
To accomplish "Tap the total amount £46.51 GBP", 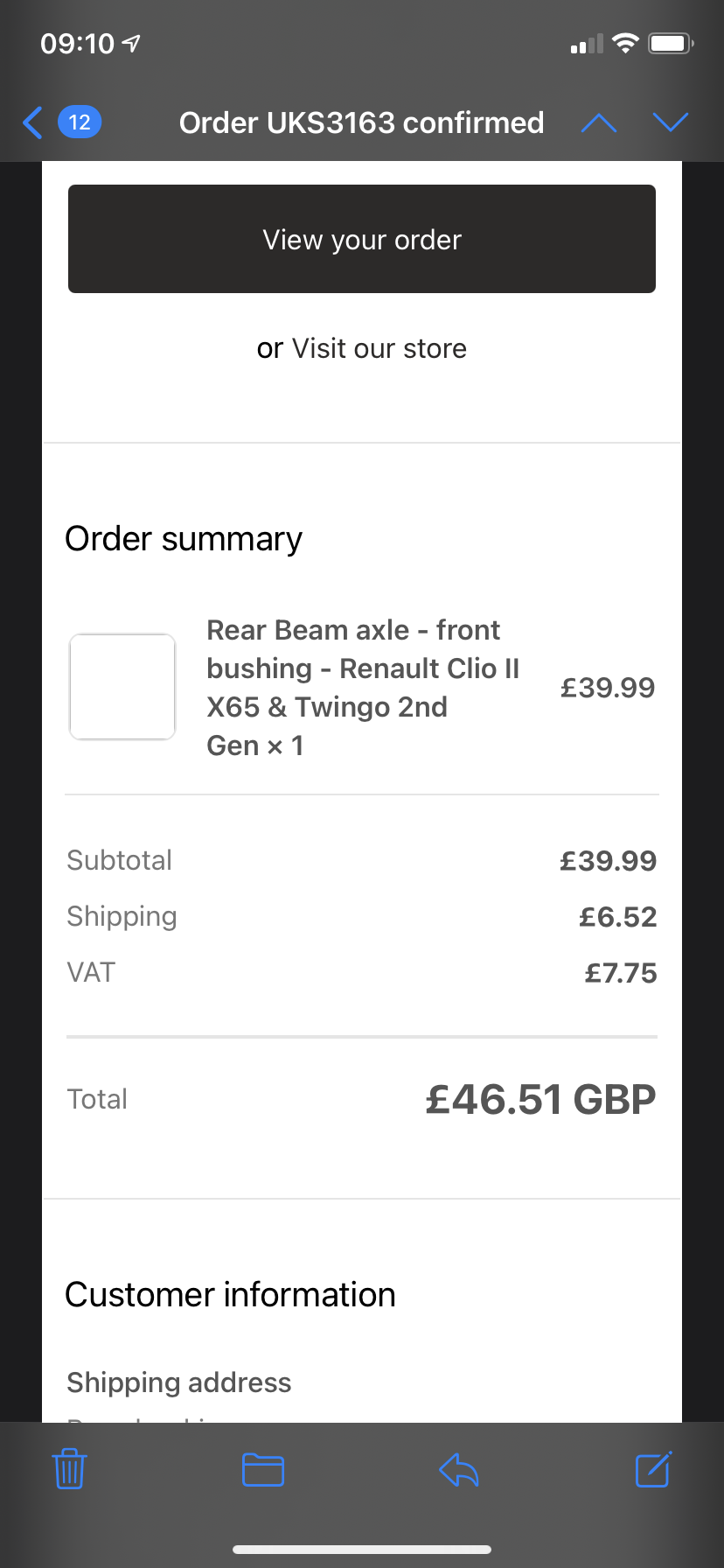I will (x=540, y=1099).
